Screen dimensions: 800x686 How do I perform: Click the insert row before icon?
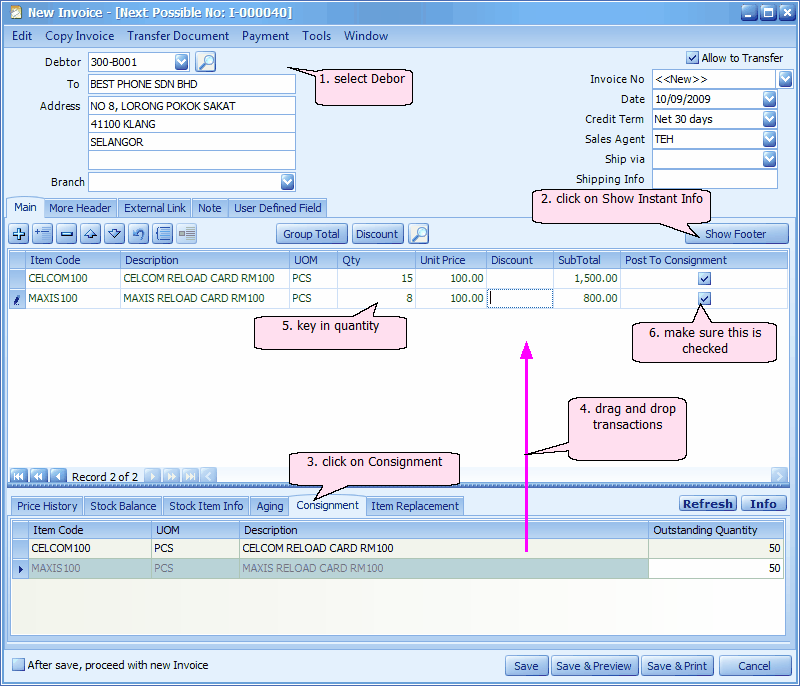42,234
